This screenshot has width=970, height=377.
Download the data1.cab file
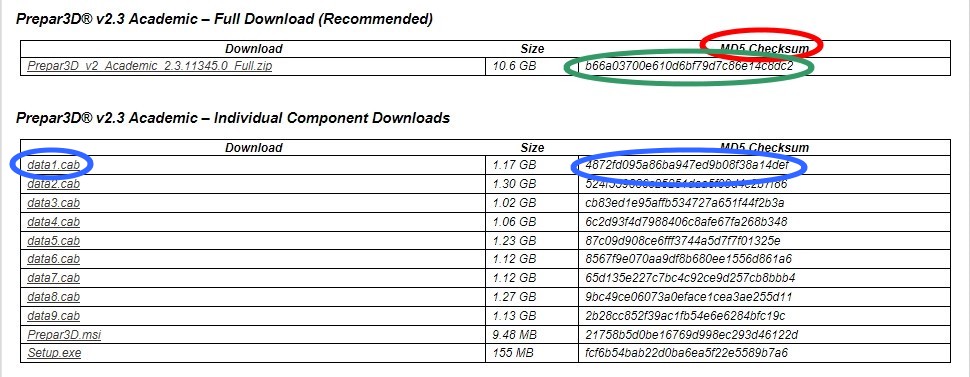pyautogui.click(x=53, y=165)
